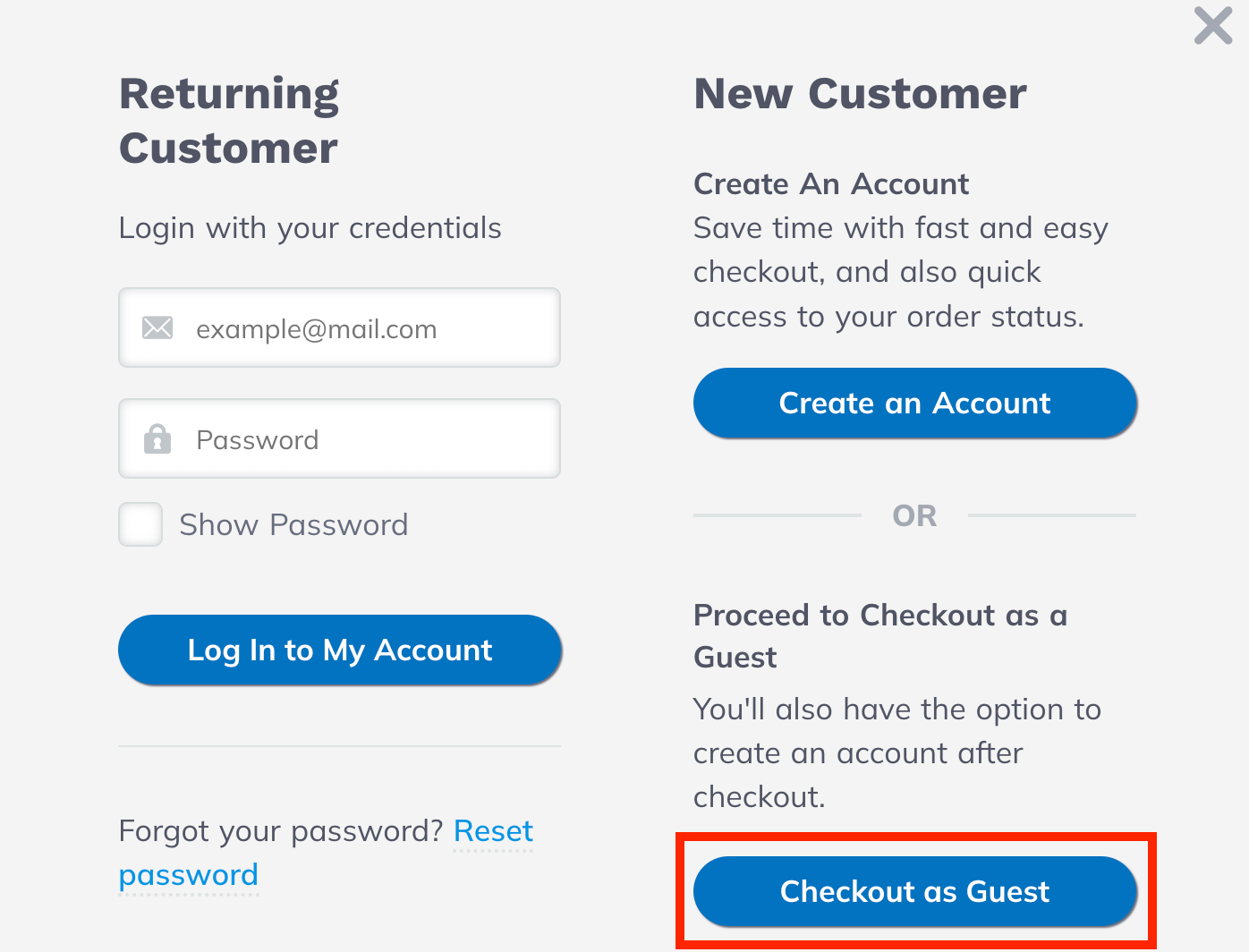
Task: Click the Forgot your password? text
Action: click(281, 831)
